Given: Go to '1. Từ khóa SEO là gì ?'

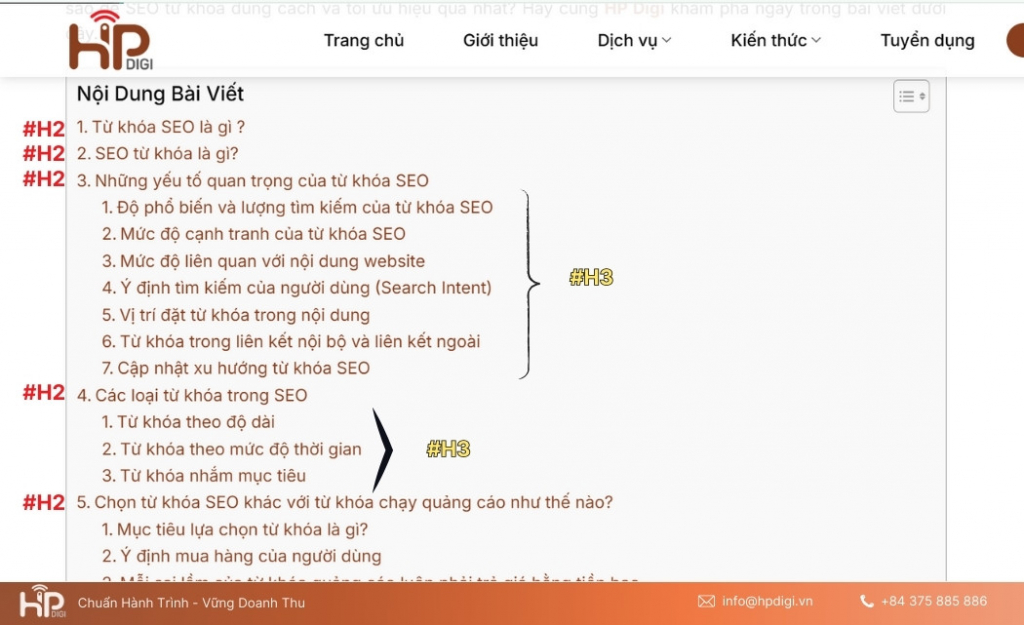Looking at the screenshot, I should click(x=161, y=127).
